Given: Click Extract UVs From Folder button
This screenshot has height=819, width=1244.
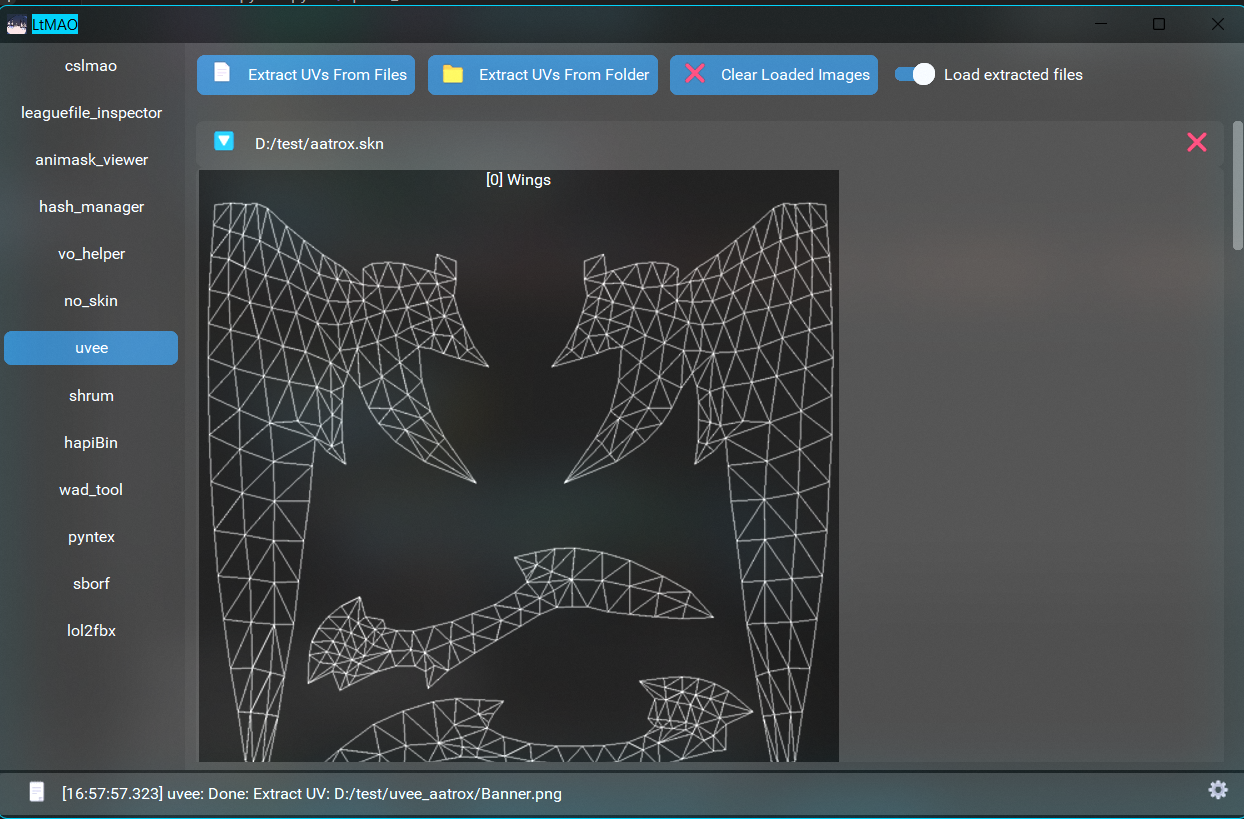Looking at the screenshot, I should pyautogui.click(x=543, y=75).
